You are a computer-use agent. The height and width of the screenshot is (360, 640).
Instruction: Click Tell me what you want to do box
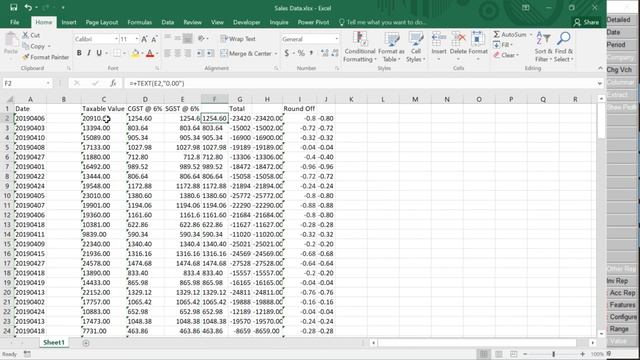[382, 22]
